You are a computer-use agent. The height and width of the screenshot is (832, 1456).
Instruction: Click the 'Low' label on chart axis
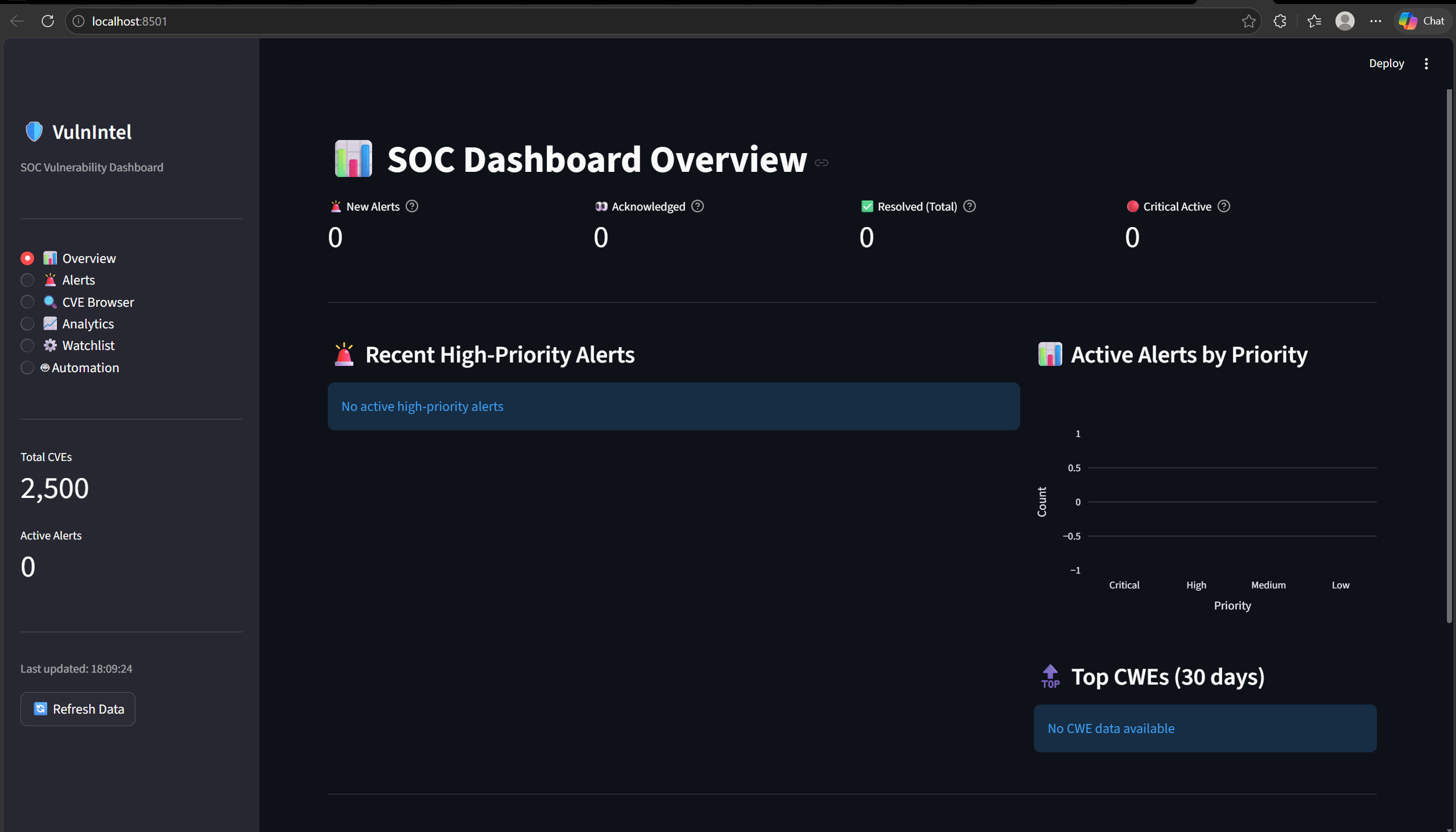pos(1340,585)
